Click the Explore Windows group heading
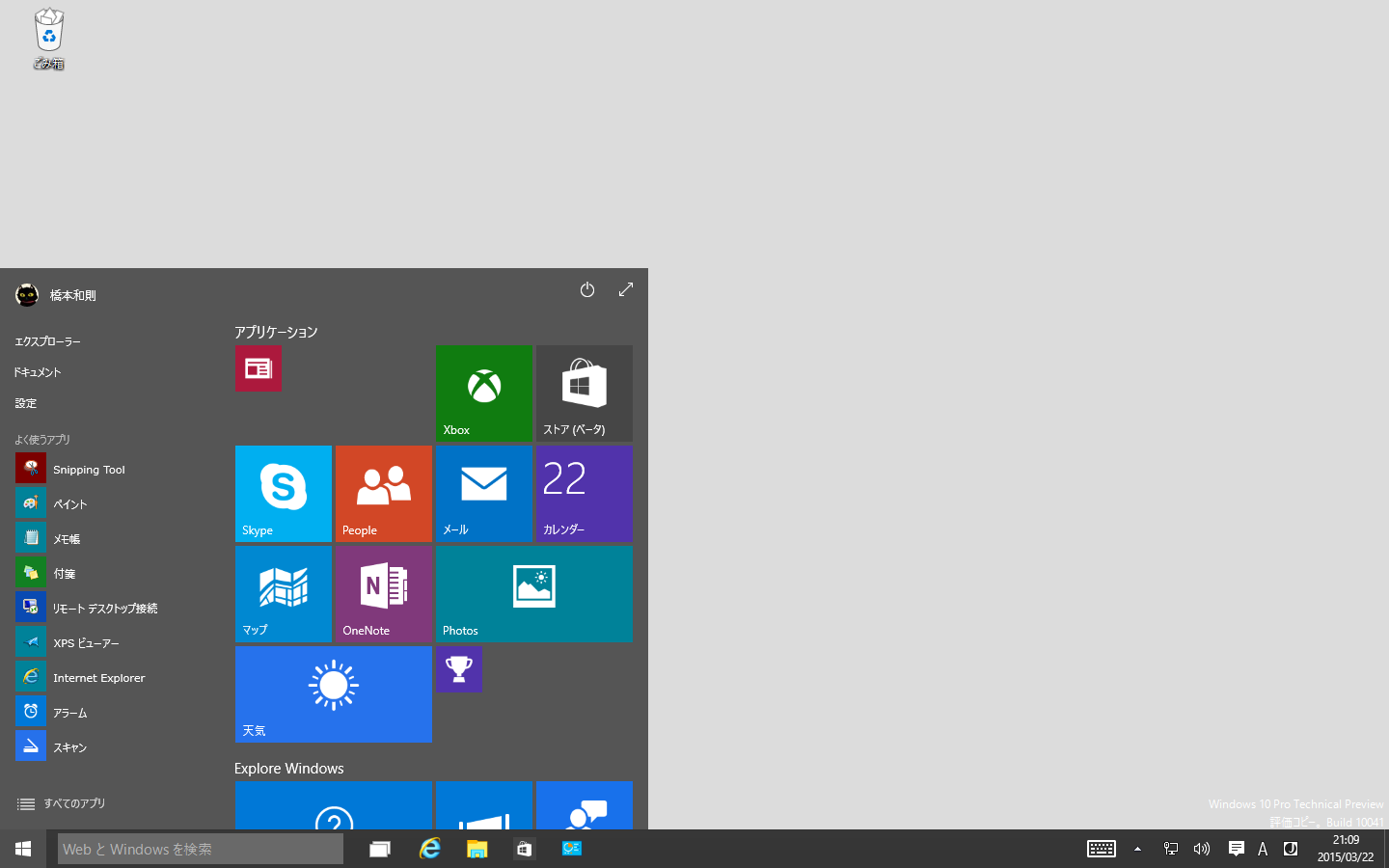Screen dimensions: 1389x868 [288, 769]
